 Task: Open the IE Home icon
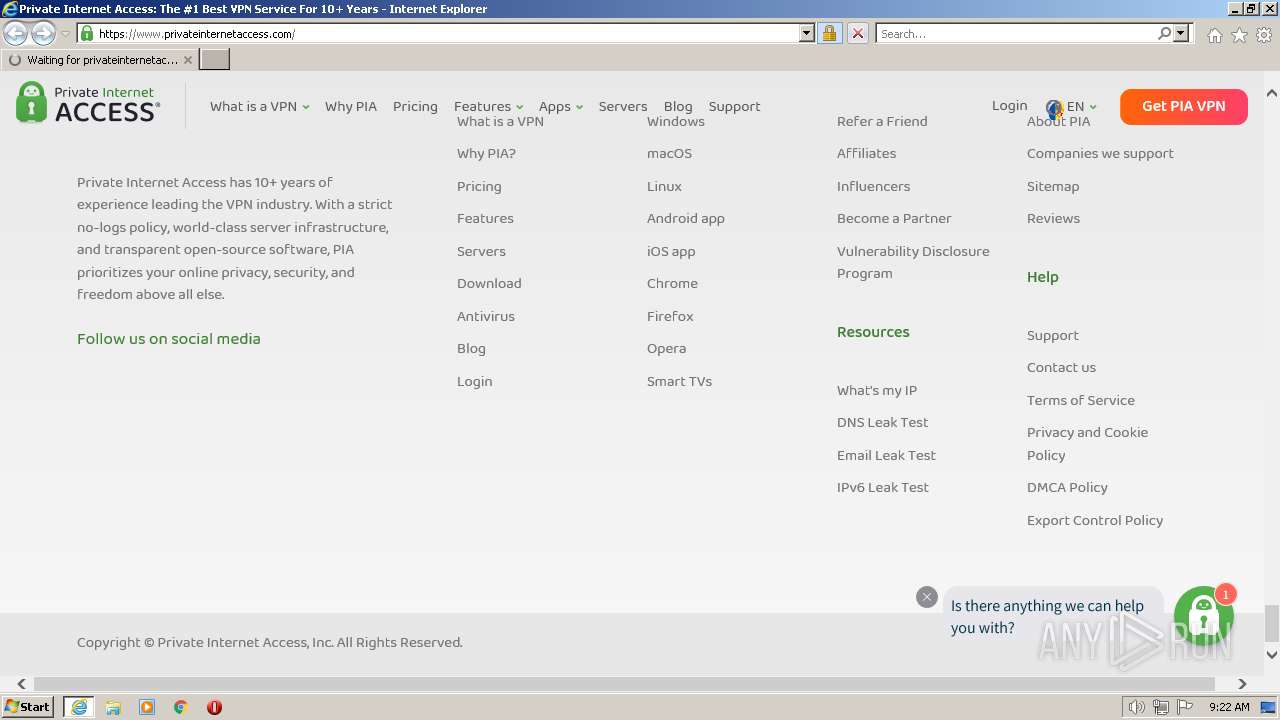(x=1214, y=35)
